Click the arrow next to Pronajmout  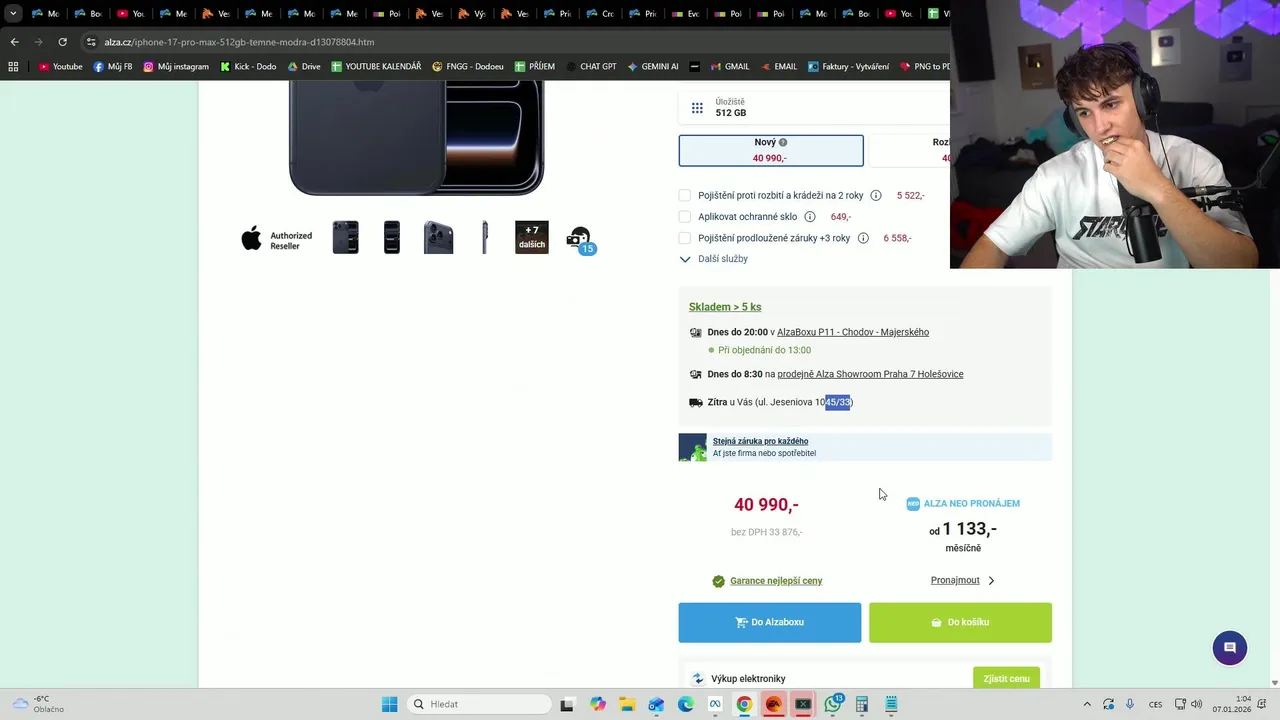click(991, 580)
